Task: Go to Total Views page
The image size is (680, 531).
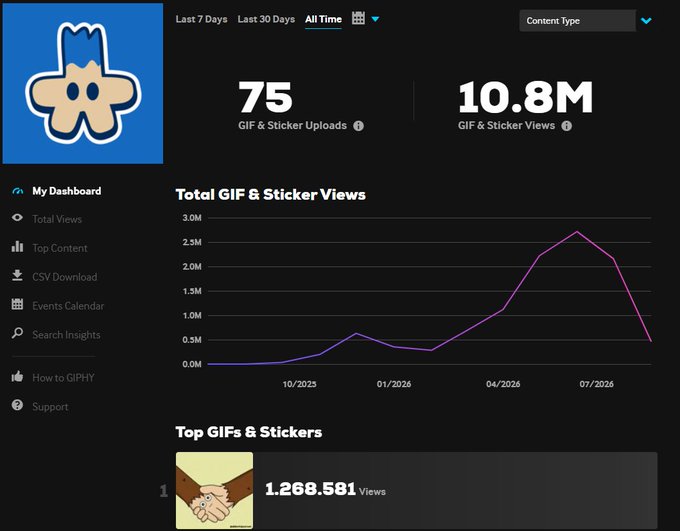Action: [x=57, y=219]
